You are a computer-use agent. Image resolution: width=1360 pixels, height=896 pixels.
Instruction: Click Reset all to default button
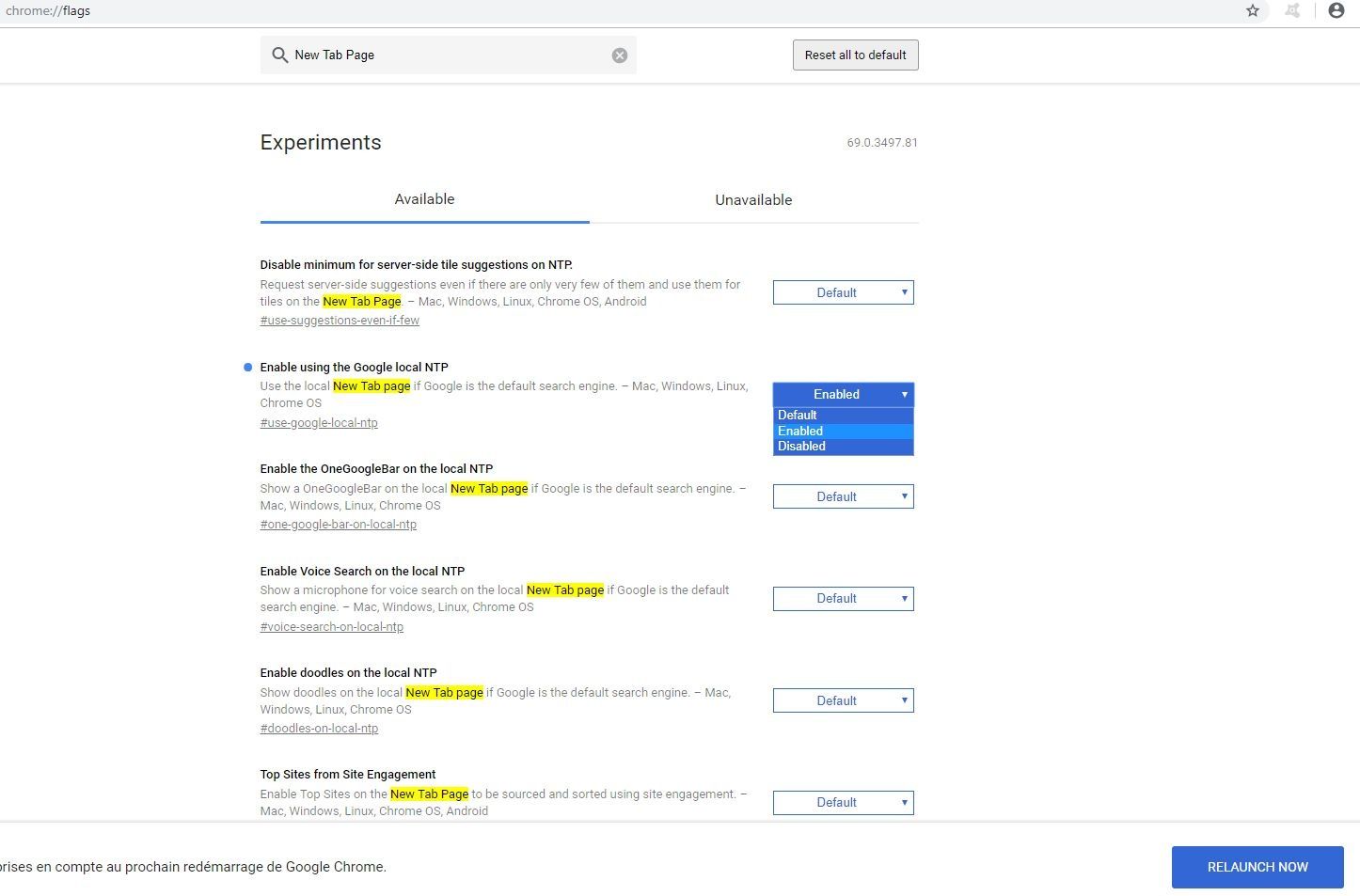click(855, 55)
